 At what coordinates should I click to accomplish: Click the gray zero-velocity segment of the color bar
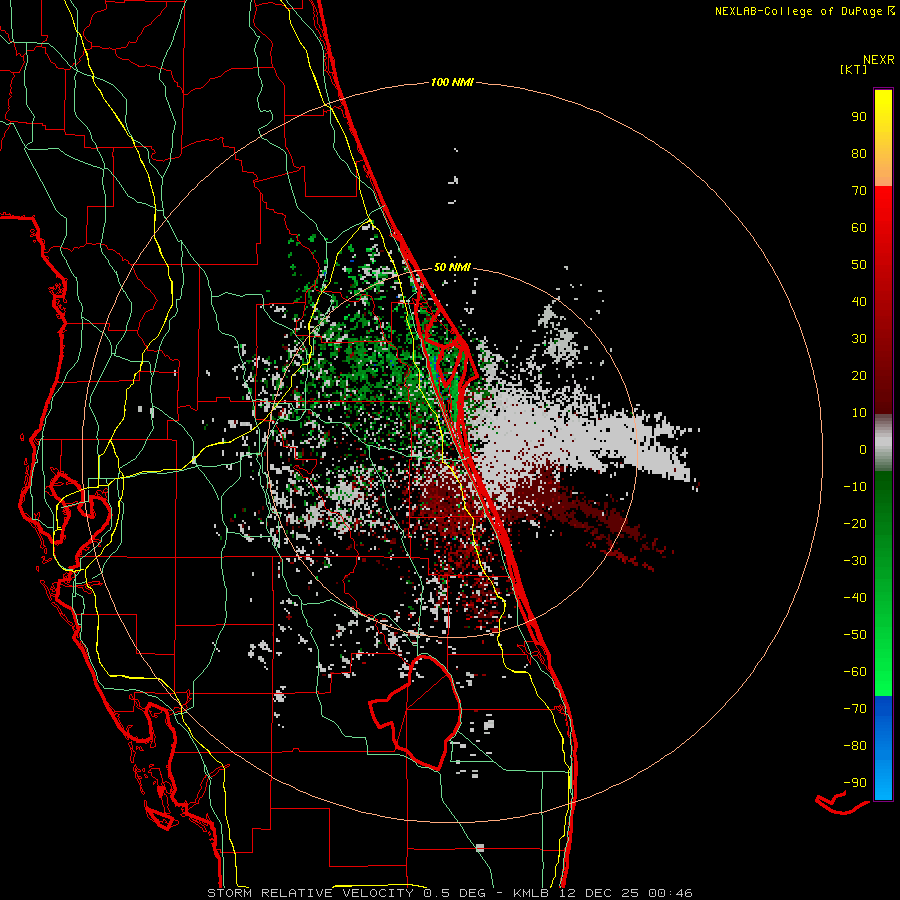[x=883, y=443]
